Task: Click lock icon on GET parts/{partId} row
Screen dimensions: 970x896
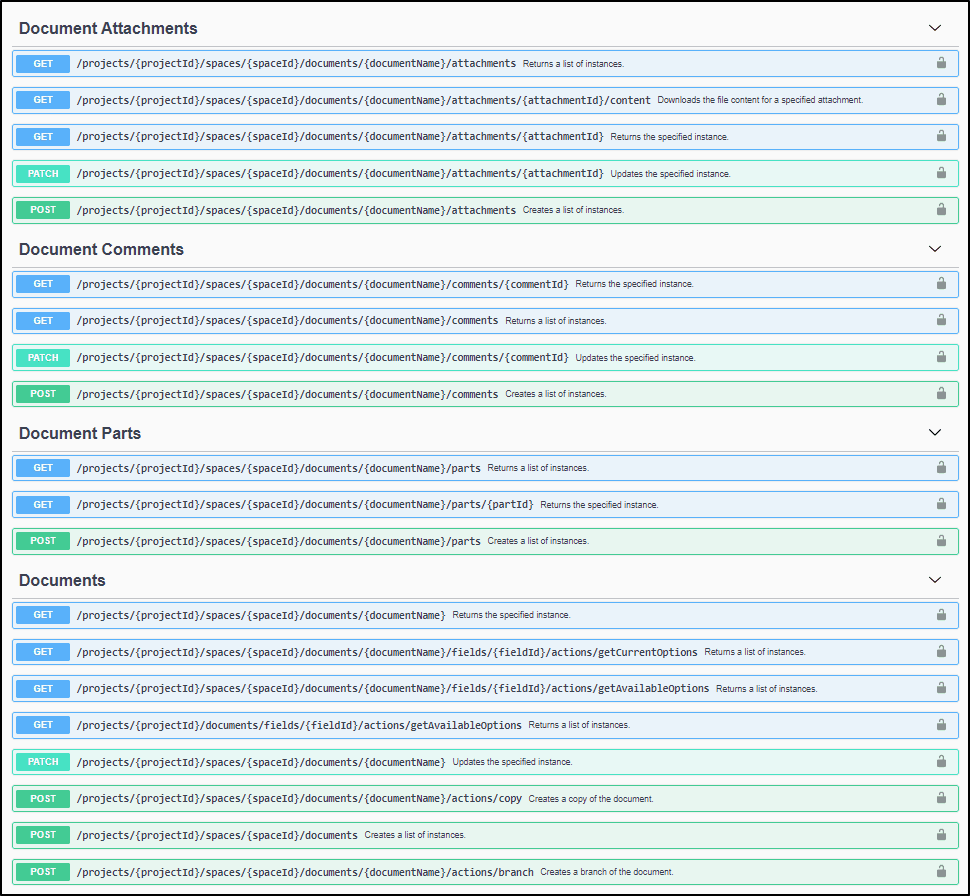Action: pyautogui.click(x=941, y=504)
